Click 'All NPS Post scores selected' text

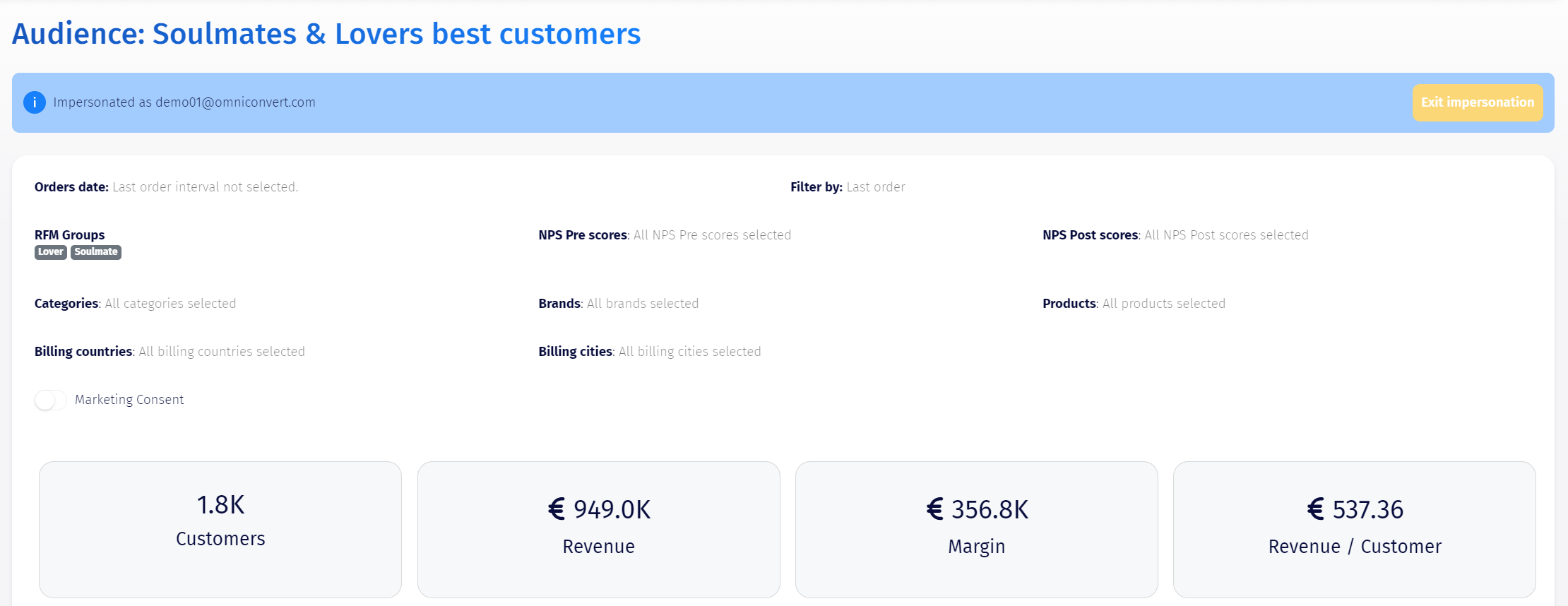tap(1226, 235)
